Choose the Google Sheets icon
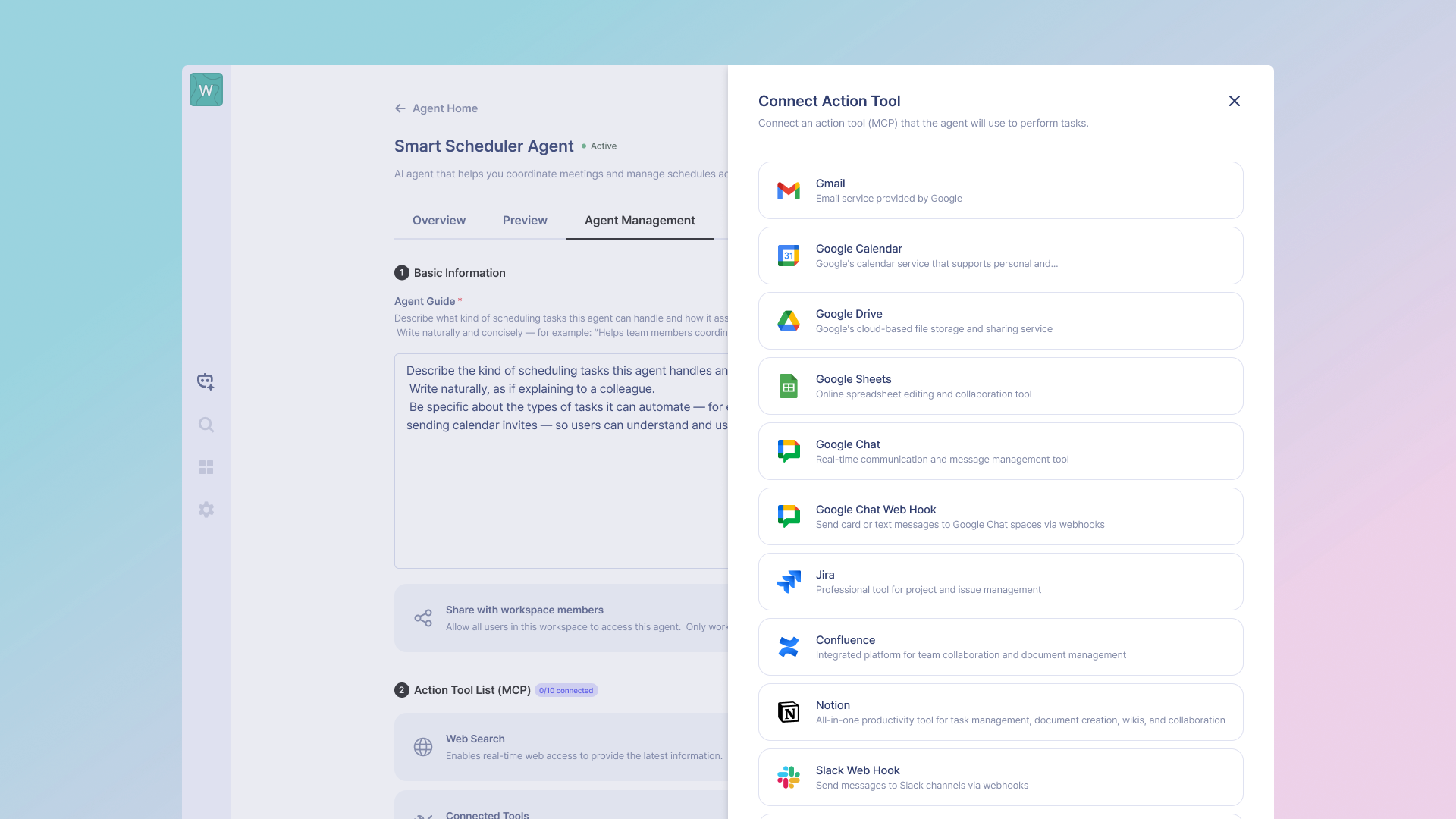The width and height of the screenshot is (1456, 819). point(789,386)
